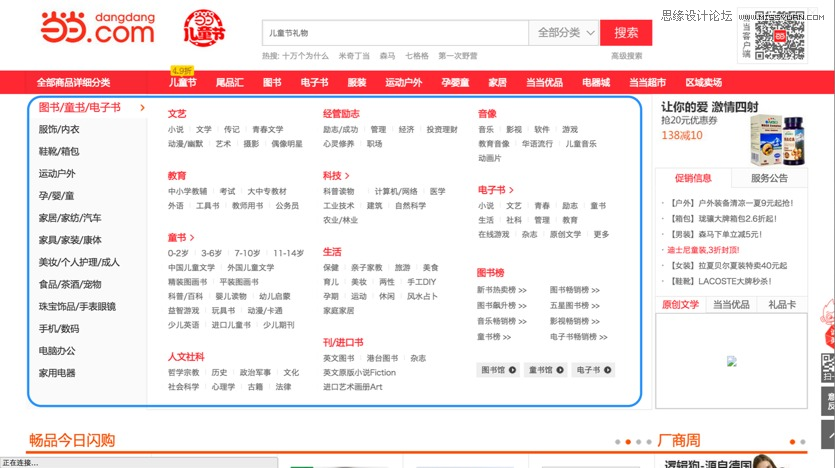Click the 童书馆 button
835x468 pixels.
point(545,370)
